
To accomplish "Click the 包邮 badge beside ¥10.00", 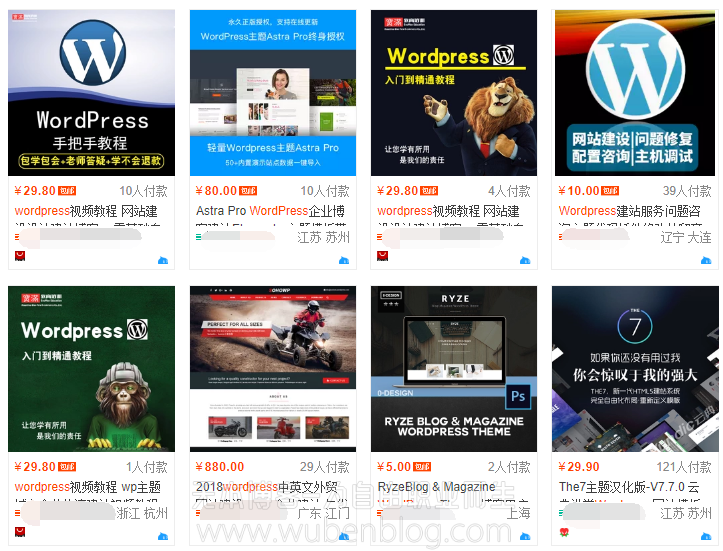I will click(x=610, y=191).
